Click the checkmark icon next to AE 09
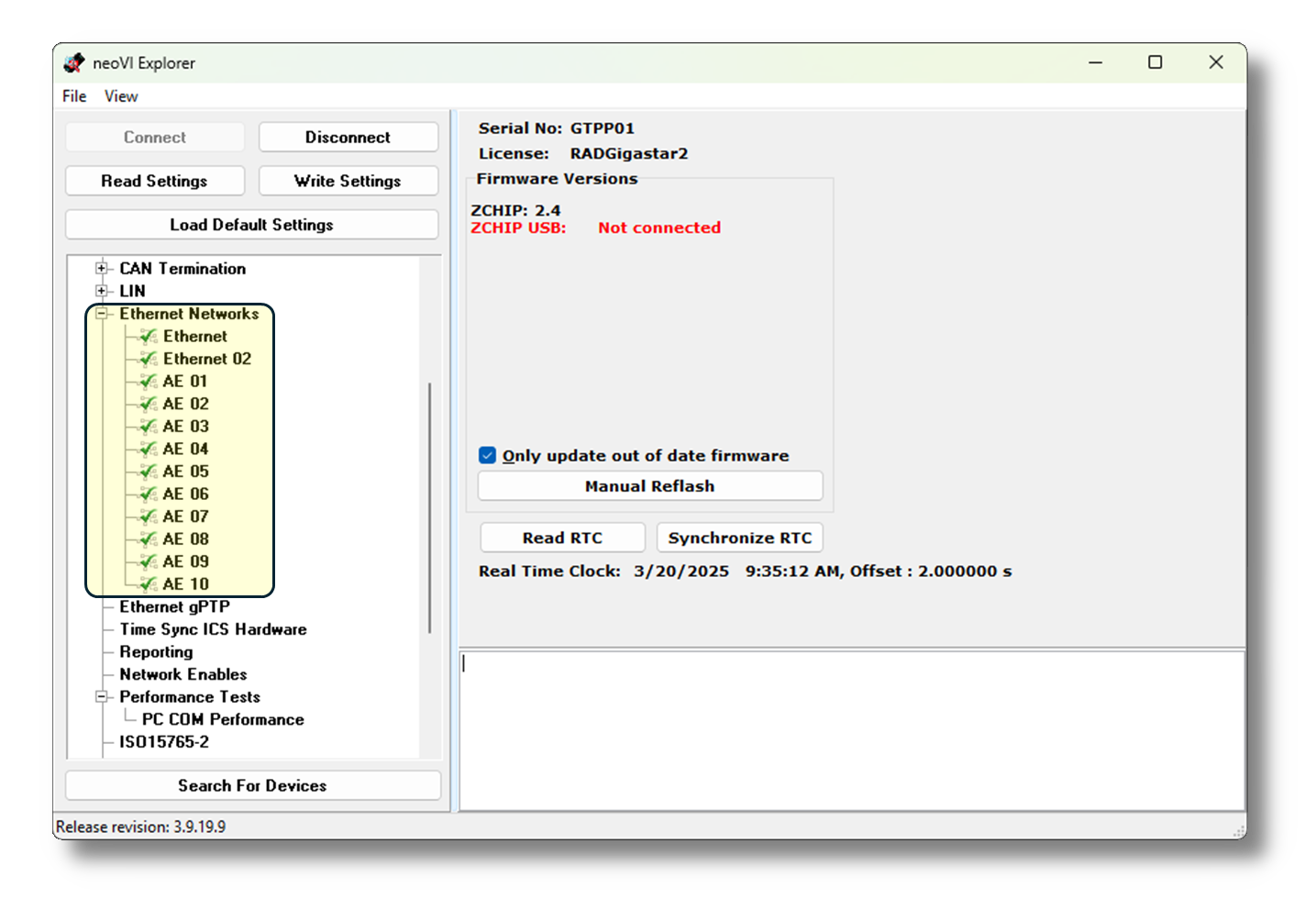Viewport: 1316px width, 899px height. (149, 561)
